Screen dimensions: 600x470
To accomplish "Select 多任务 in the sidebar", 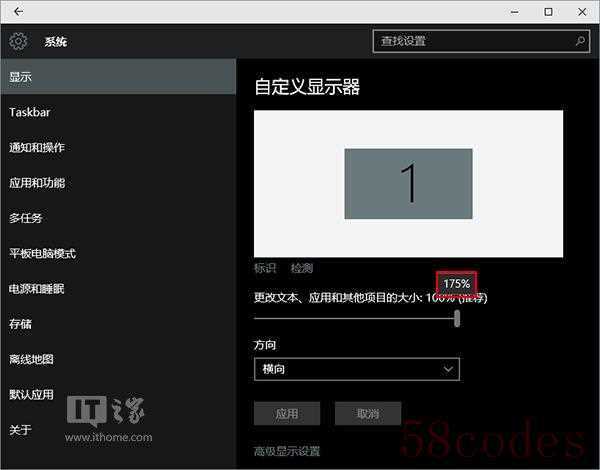I will click(26, 218).
